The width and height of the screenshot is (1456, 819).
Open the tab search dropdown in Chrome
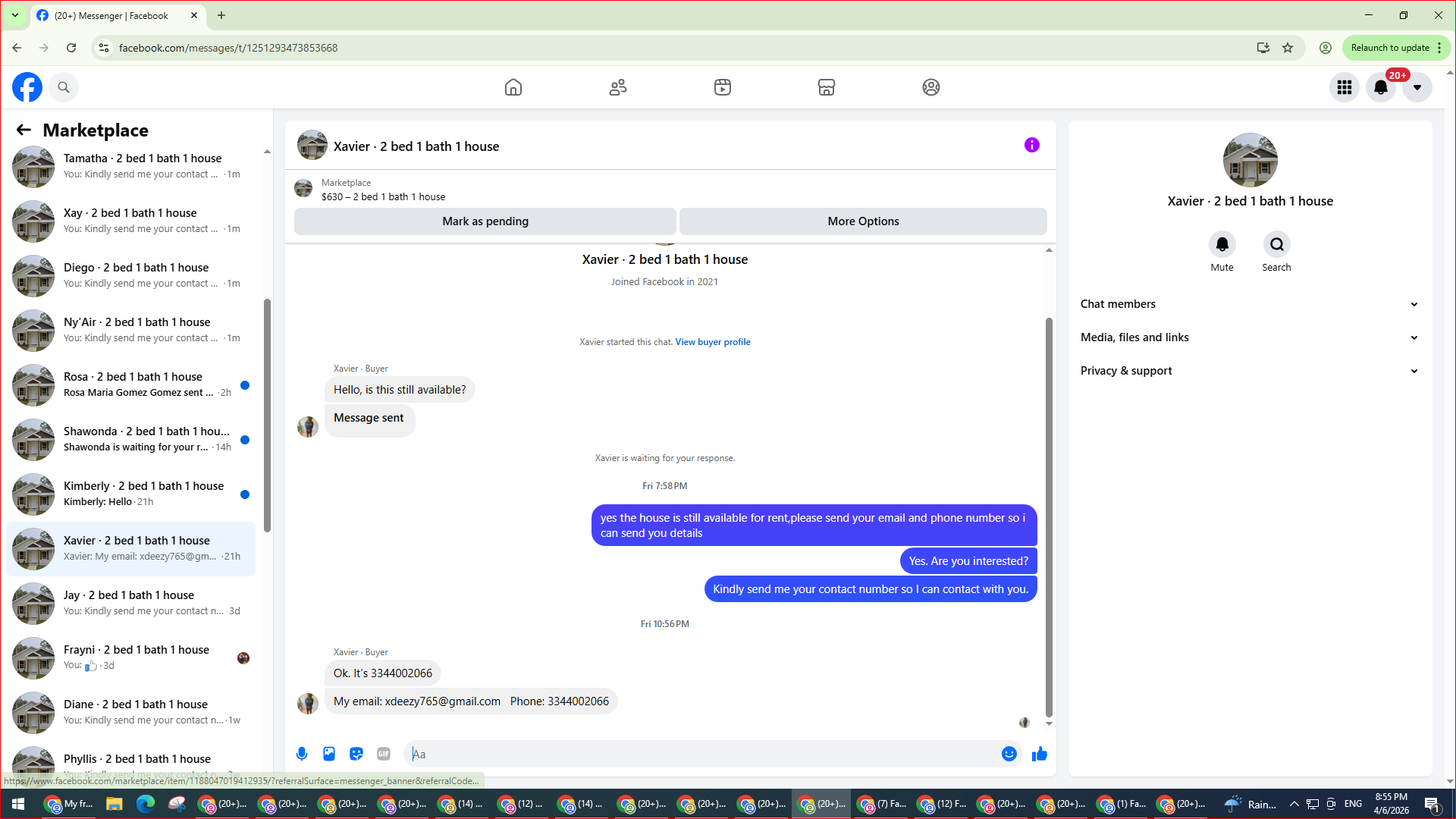click(x=15, y=15)
